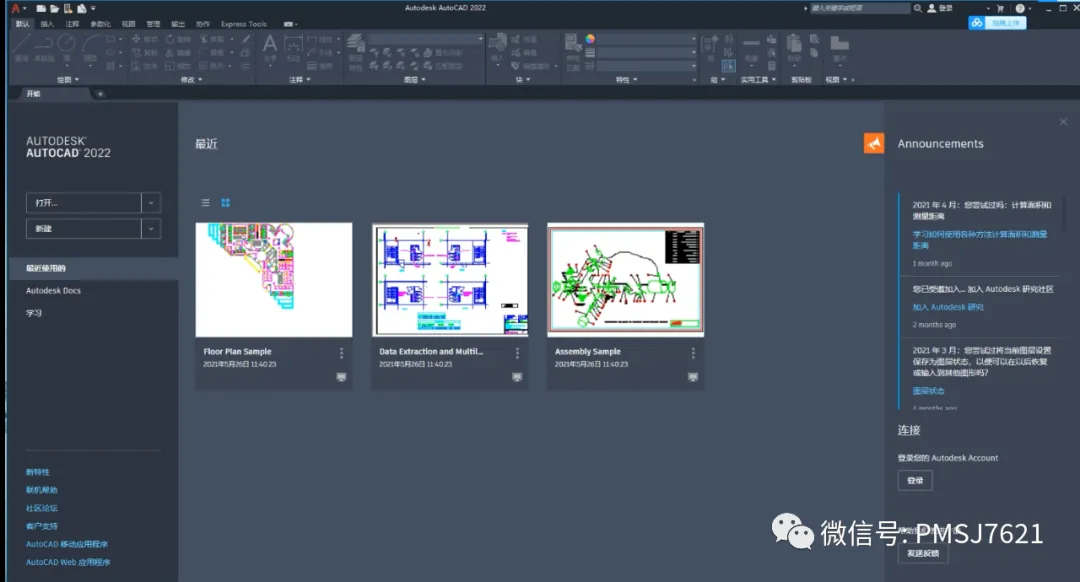Expand the 新建 dropdown arrow
The height and width of the screenshot is (582, 1080).
pyautogui.click(x=151, y=229)
